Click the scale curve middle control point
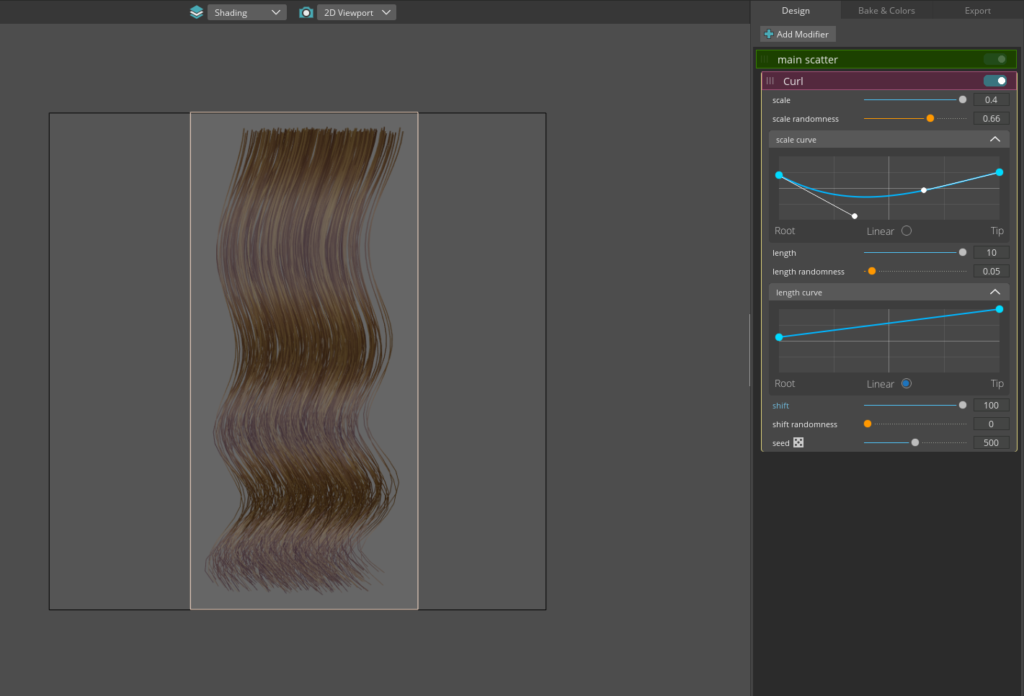The height and width of the screenshot is (696, 1024). tap(923, 190)
